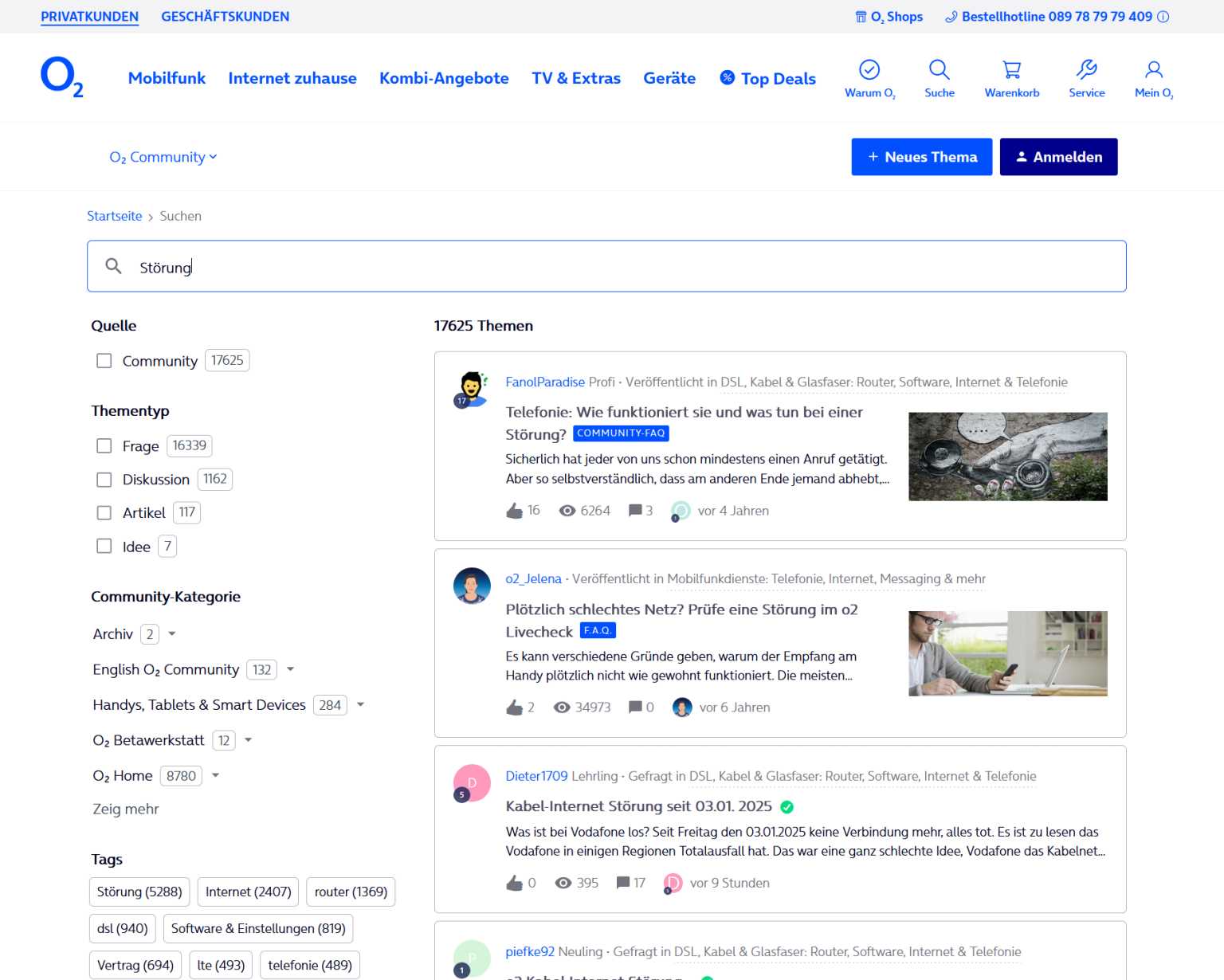Click the O2 logo in header
Viewport: 1224px width, 980px height.
[61, 77]
